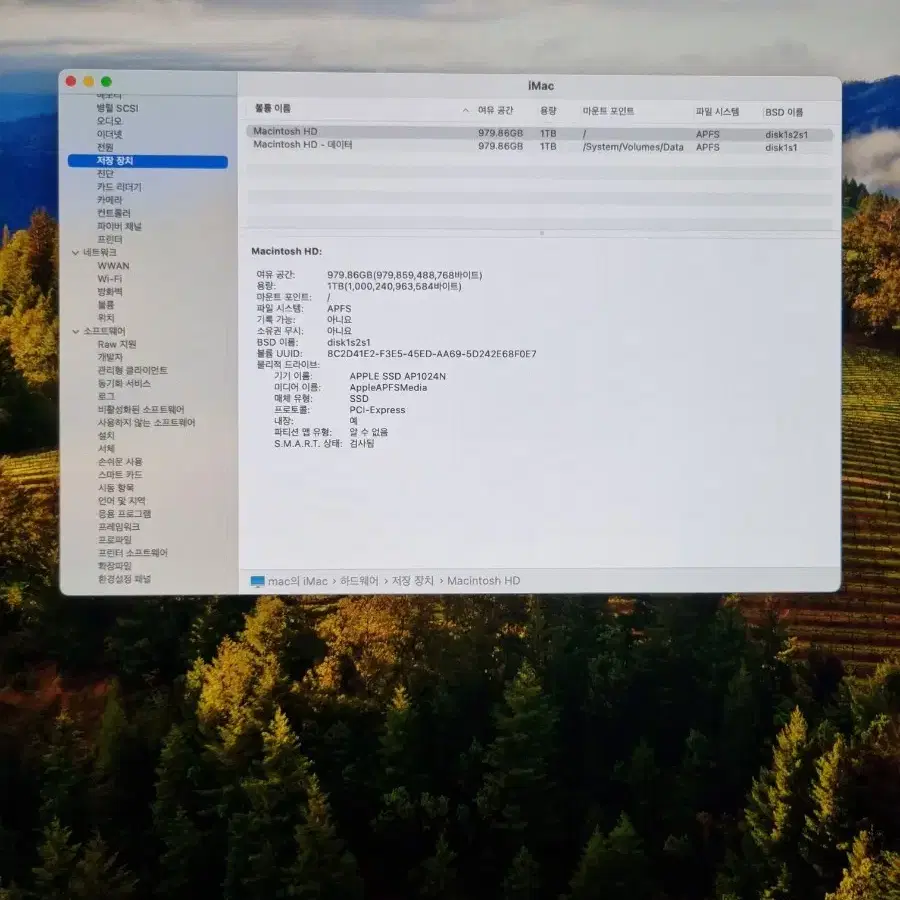Image resolution: width=900 pixels, height=900 pixels.
Task: Open the 파이버 채널 category
Action: tap(119, 227)
